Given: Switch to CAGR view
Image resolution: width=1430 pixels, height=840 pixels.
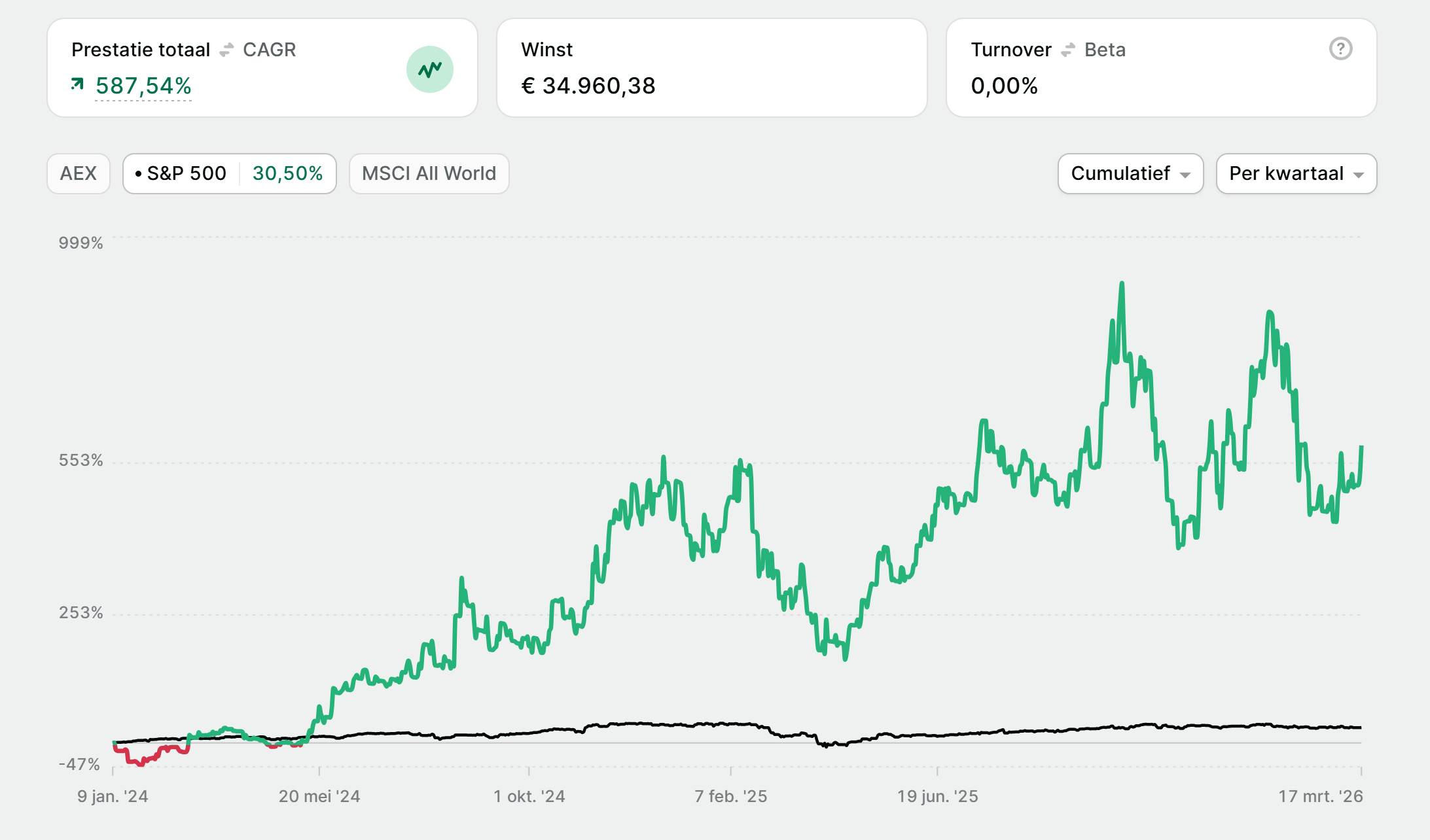Looking at the screenshot, I should 269,50.
